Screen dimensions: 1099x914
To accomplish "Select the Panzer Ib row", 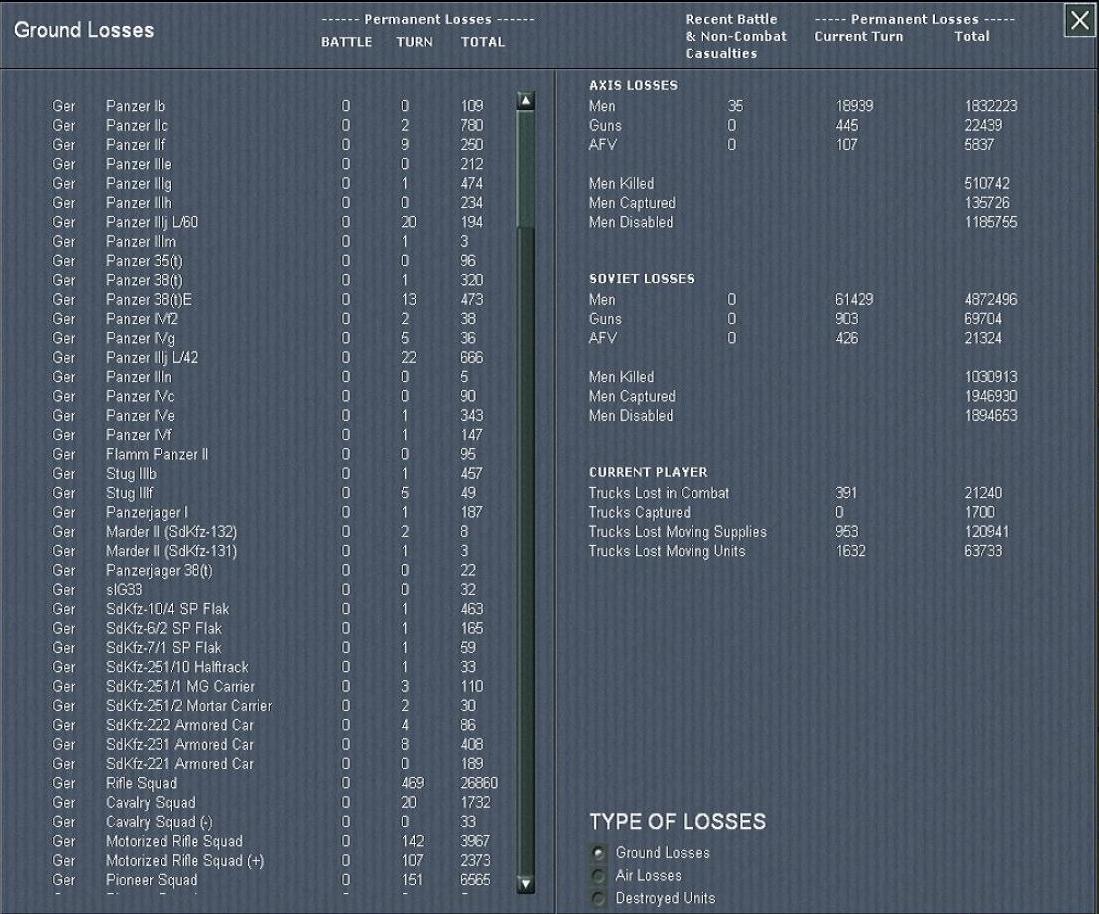I will (x=136, y=106).
